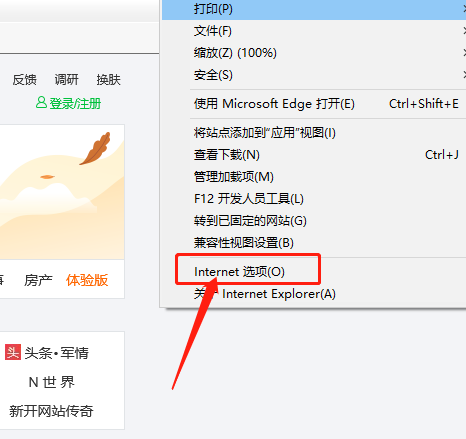This screenshot has width=466, height=439.
Task: Launch F12 开发人员工具(L)
Action: [x=314, y=199]
